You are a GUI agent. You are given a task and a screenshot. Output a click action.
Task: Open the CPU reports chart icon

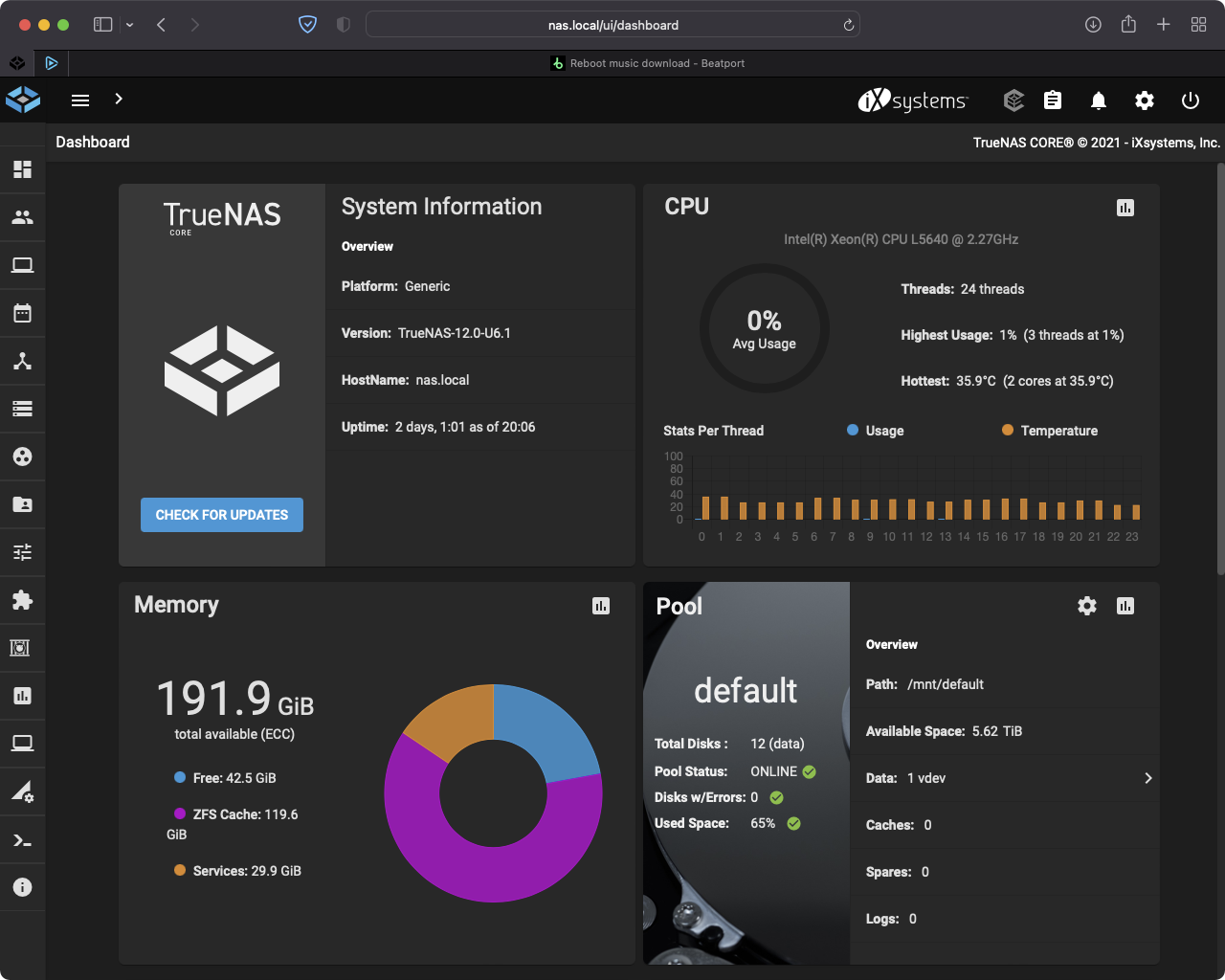(x=1125, y=208)
